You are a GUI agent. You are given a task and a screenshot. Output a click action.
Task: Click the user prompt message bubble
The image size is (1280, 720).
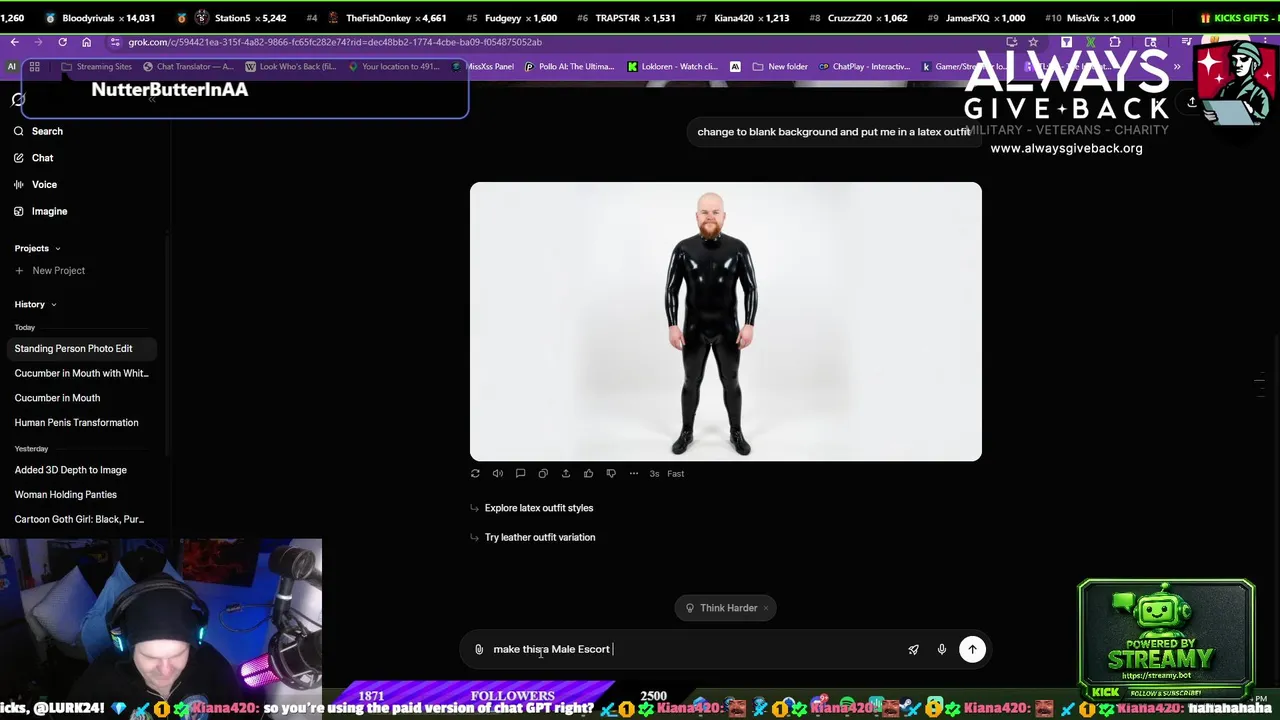click(x=834, y=132)
